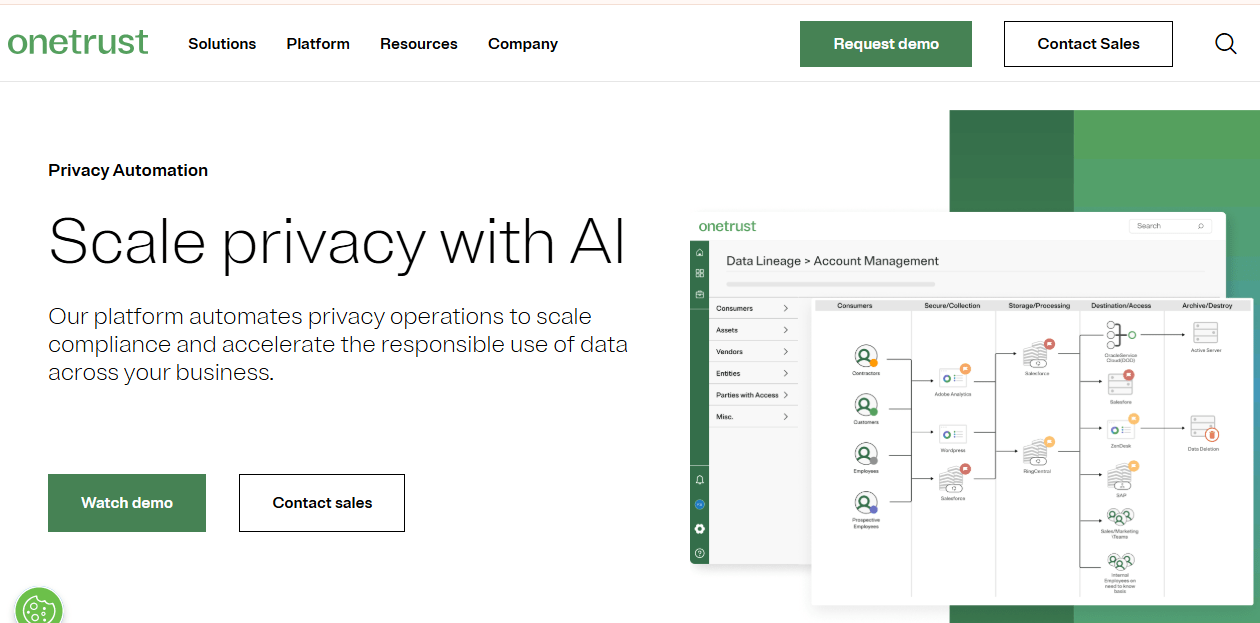The image size is (1260, 623).
Task: Click the Wordpress node icon
Action: click(953, 434)
